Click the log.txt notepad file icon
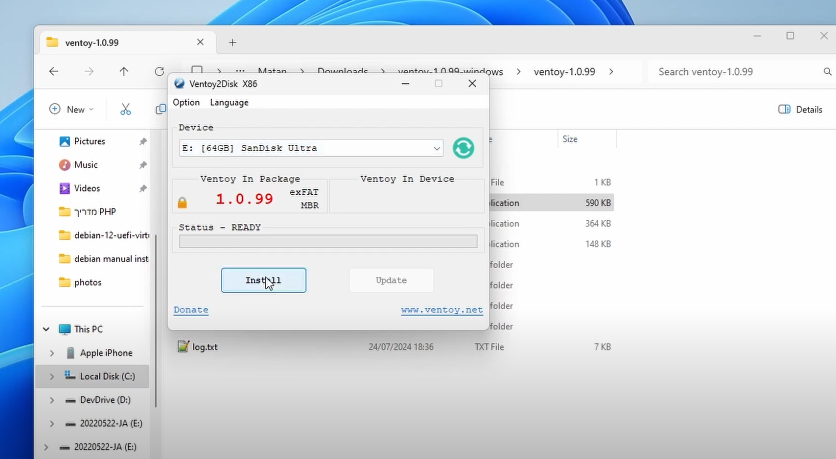836x459 pixels. pos(183,347)
